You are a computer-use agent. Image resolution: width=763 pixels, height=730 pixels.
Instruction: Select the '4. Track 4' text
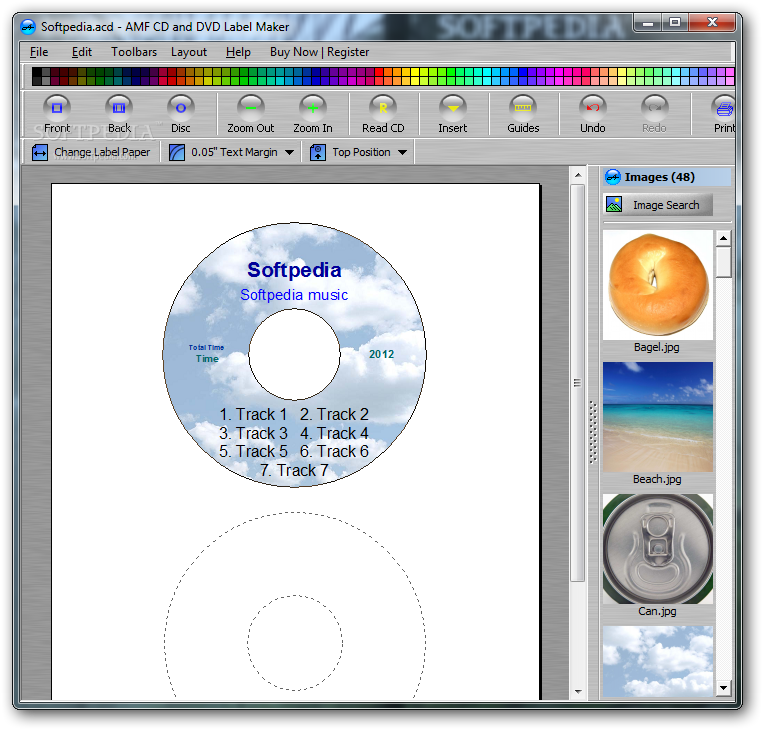click(x=334, y=433)
